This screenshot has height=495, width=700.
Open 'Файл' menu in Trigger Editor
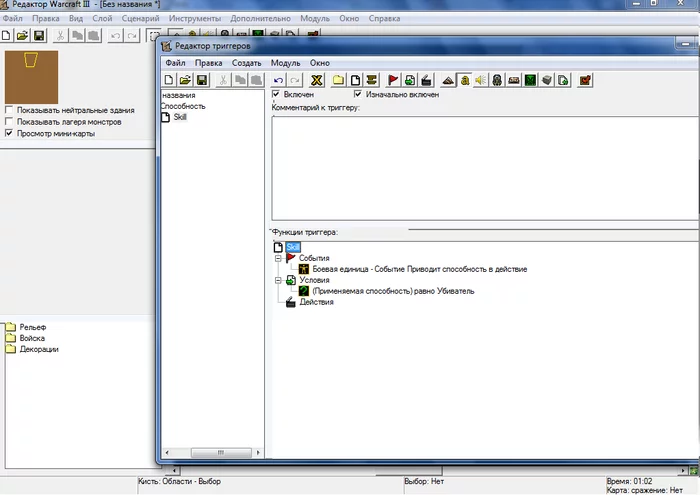pyautogui.click(x=175, y=63)
